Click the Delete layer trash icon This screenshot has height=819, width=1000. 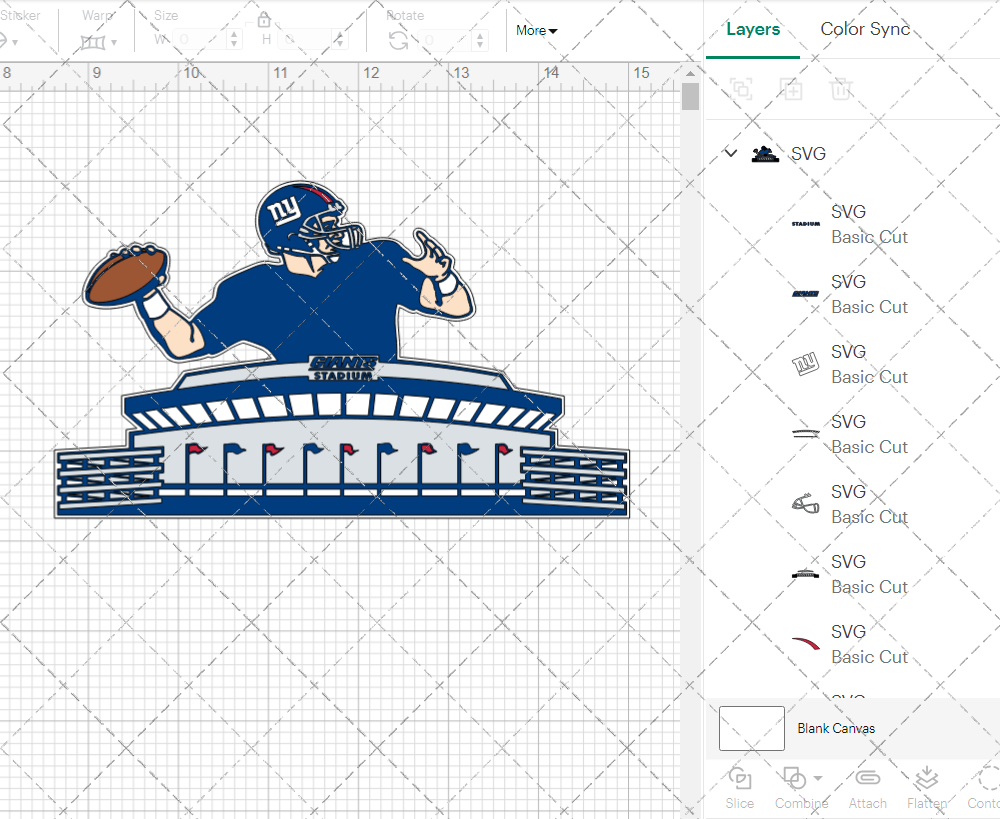pyautogui.click(x=841, y=89)
